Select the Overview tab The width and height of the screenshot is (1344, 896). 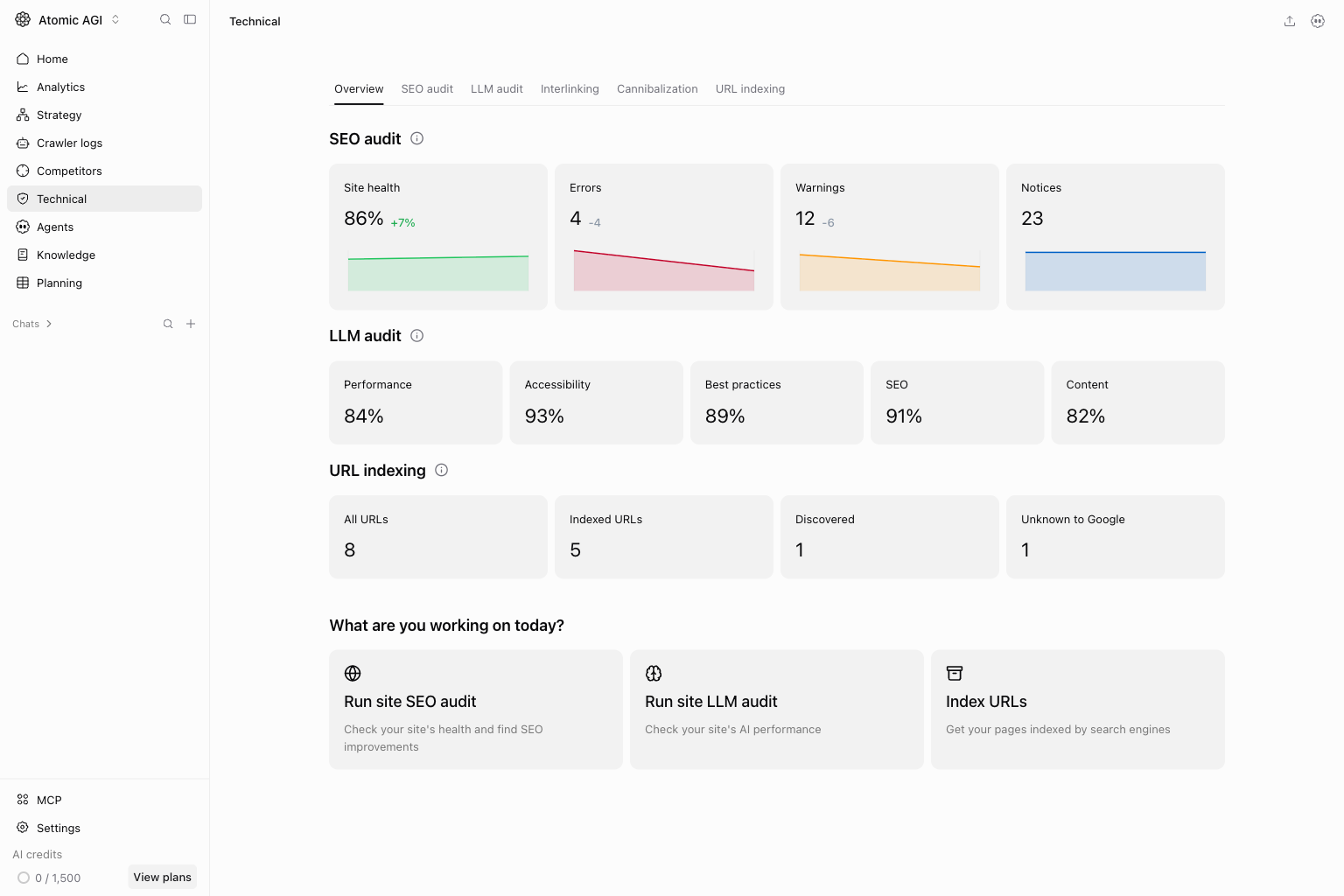click(359, 89)
